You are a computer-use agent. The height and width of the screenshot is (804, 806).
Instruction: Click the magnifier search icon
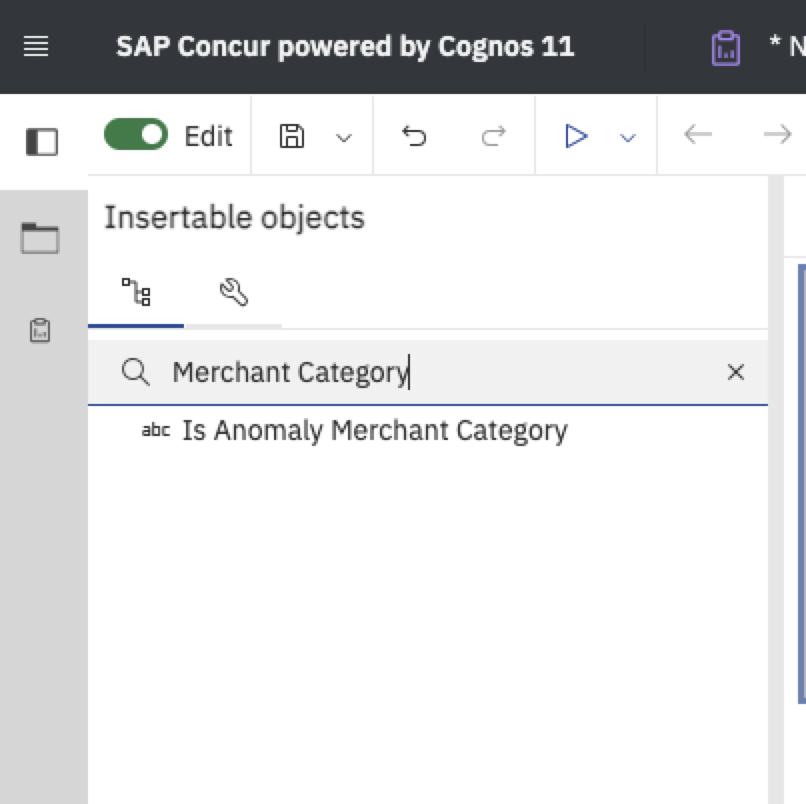point(136,372)
